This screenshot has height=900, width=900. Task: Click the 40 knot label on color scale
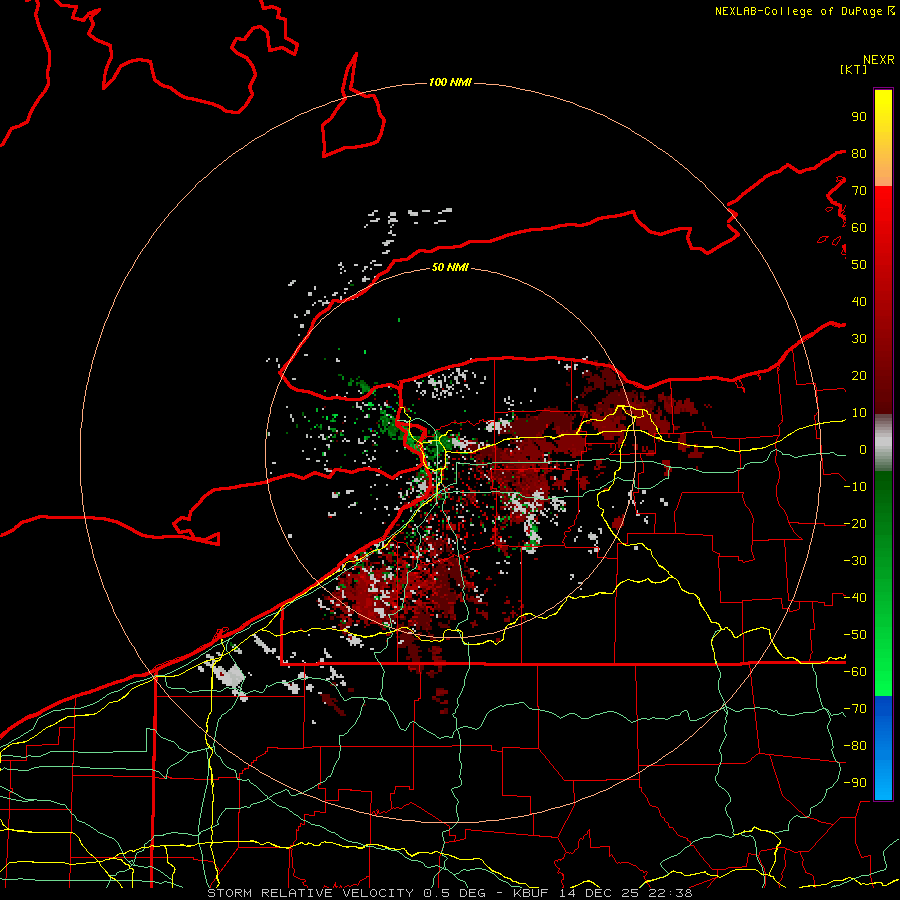tap(859, 302)
